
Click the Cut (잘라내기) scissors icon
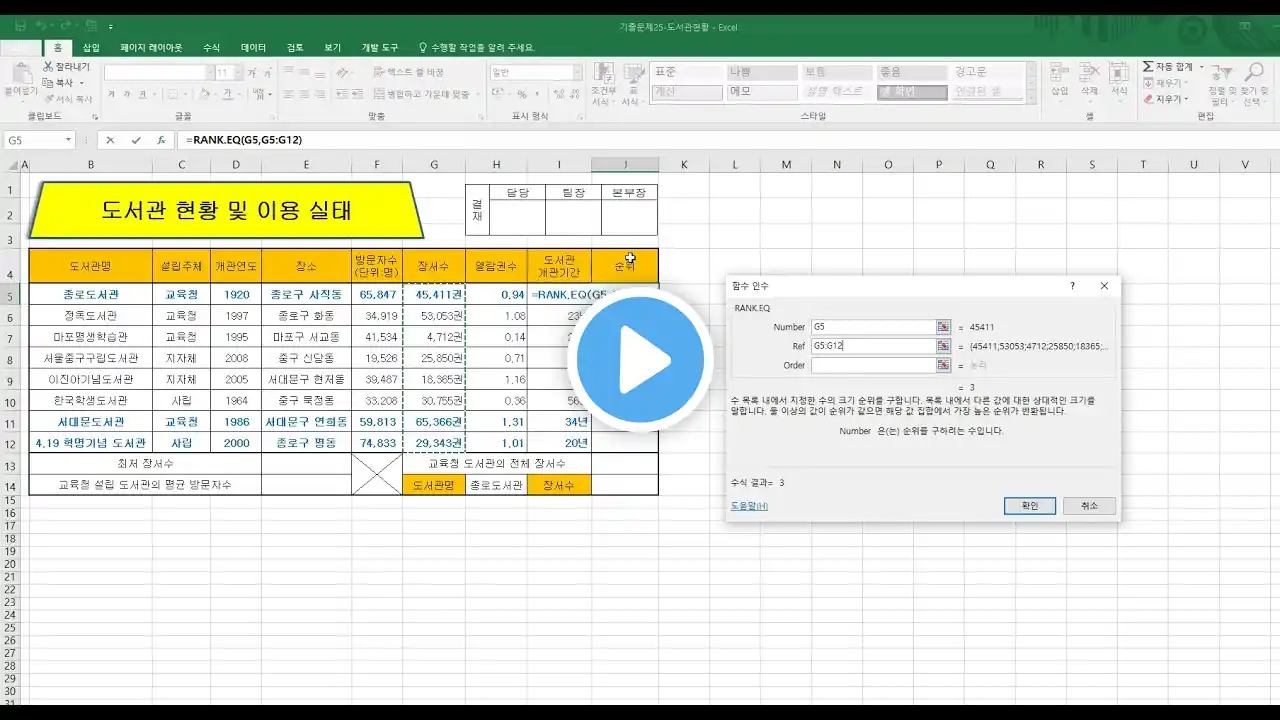click(48, 67)
